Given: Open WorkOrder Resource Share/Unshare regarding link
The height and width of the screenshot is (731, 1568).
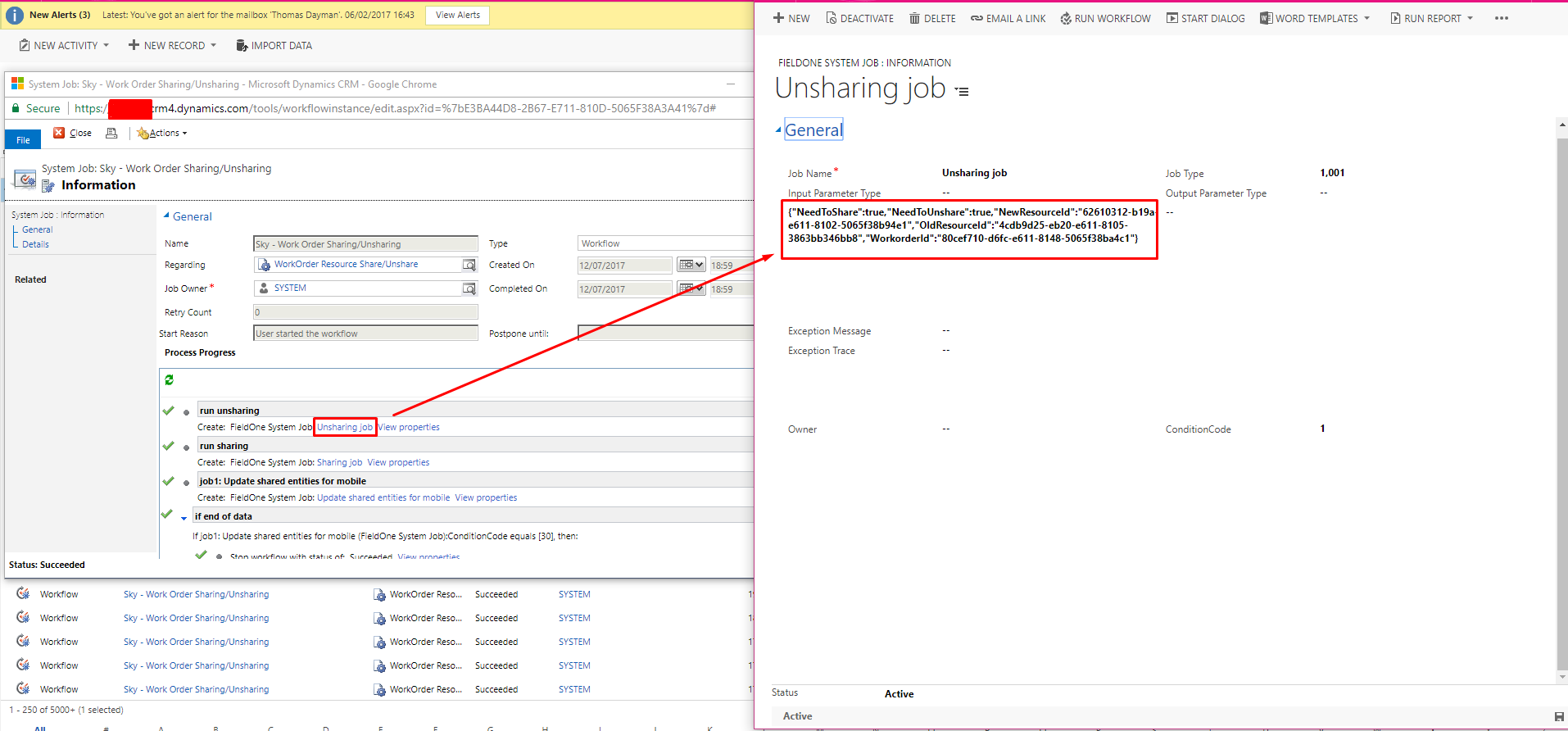Looking at the screenshot, I should [x=346, y=264].
